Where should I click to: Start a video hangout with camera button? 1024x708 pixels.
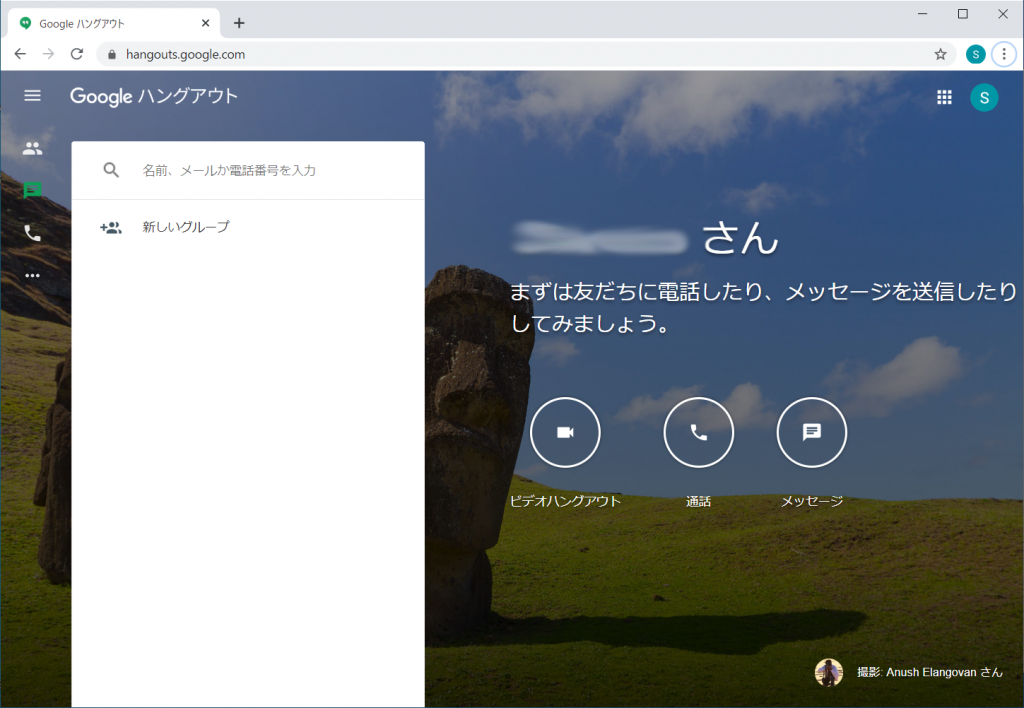pos(565,432)
